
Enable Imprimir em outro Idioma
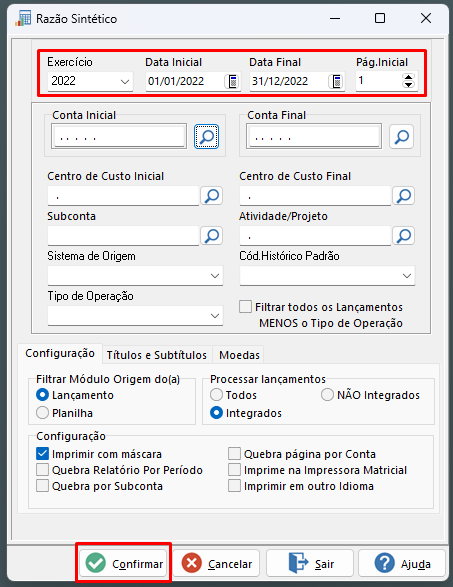234,486
